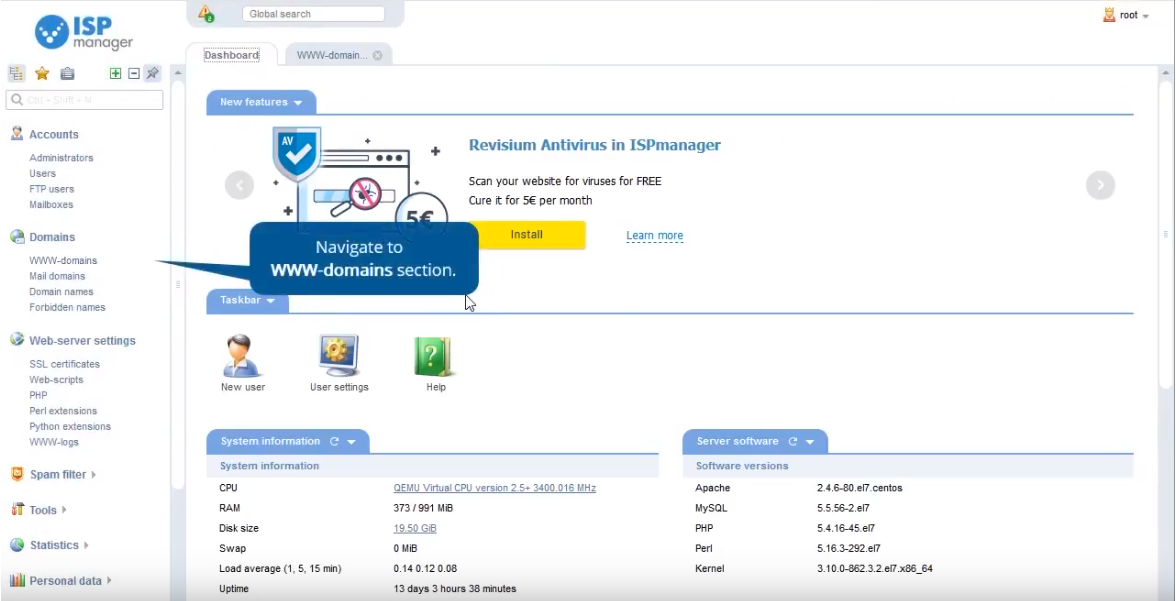Collapse the New features panel
Screen dimensions: 1176x601
coord(298,103)
